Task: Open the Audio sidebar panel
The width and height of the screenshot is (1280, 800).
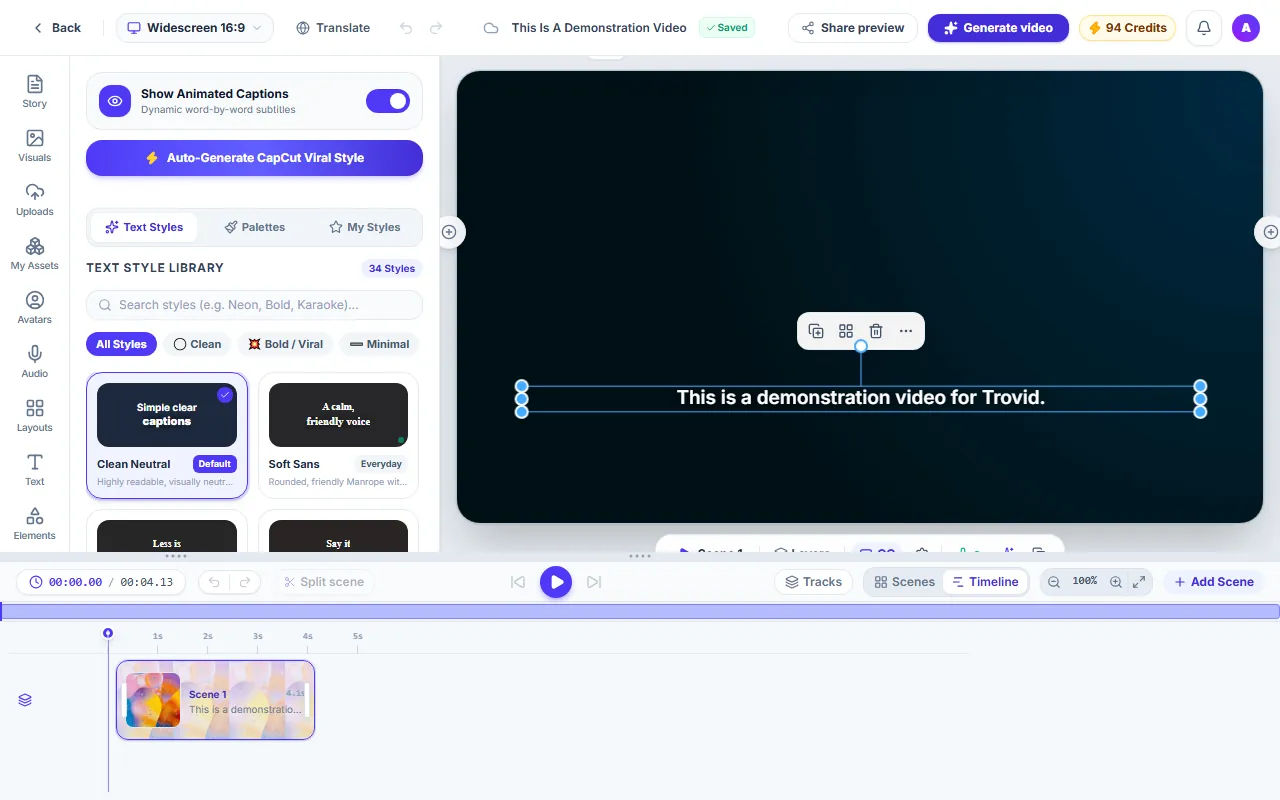Action: pyautogui.click(x=35, y=361)
